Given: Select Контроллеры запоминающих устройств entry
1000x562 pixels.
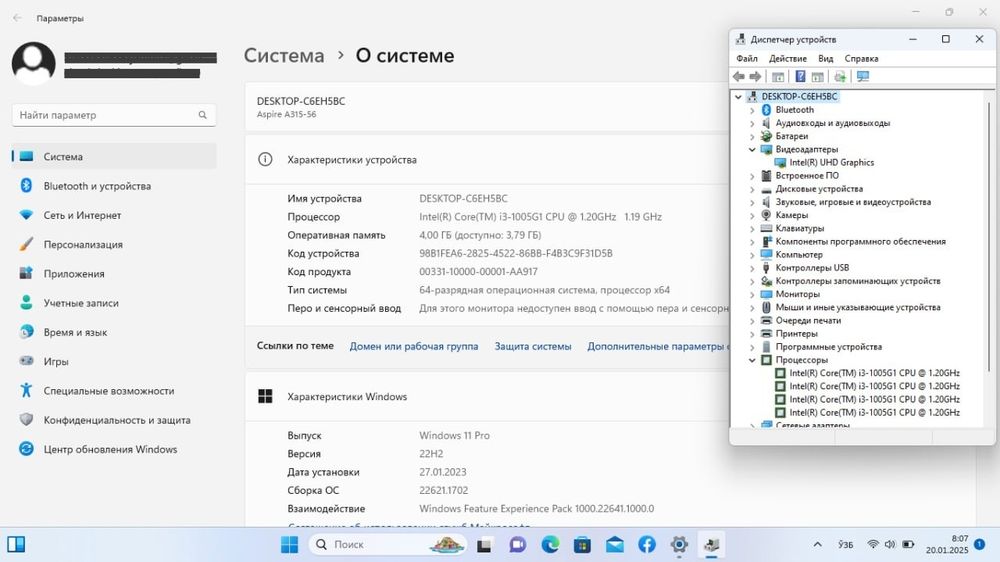Looking at the screenshot, I should click(858, 281).
